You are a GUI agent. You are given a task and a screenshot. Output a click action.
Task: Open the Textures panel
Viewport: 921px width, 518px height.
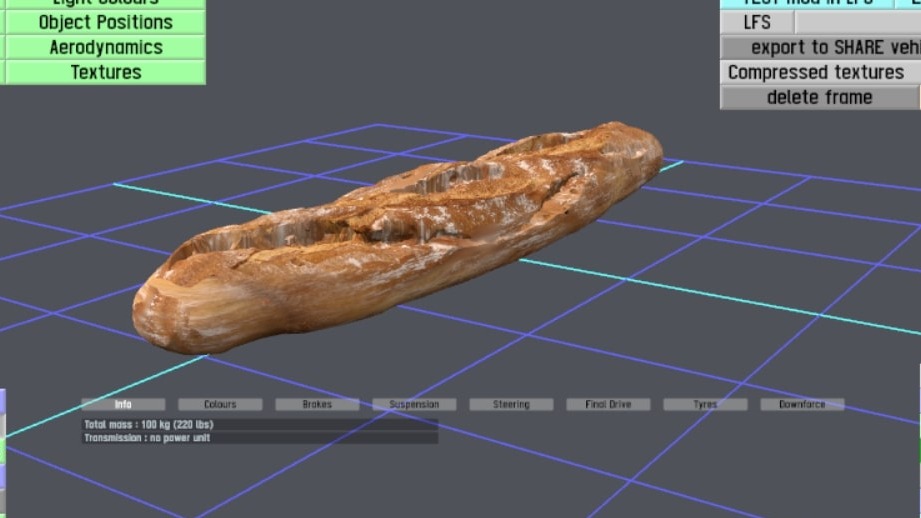[106, 72]
